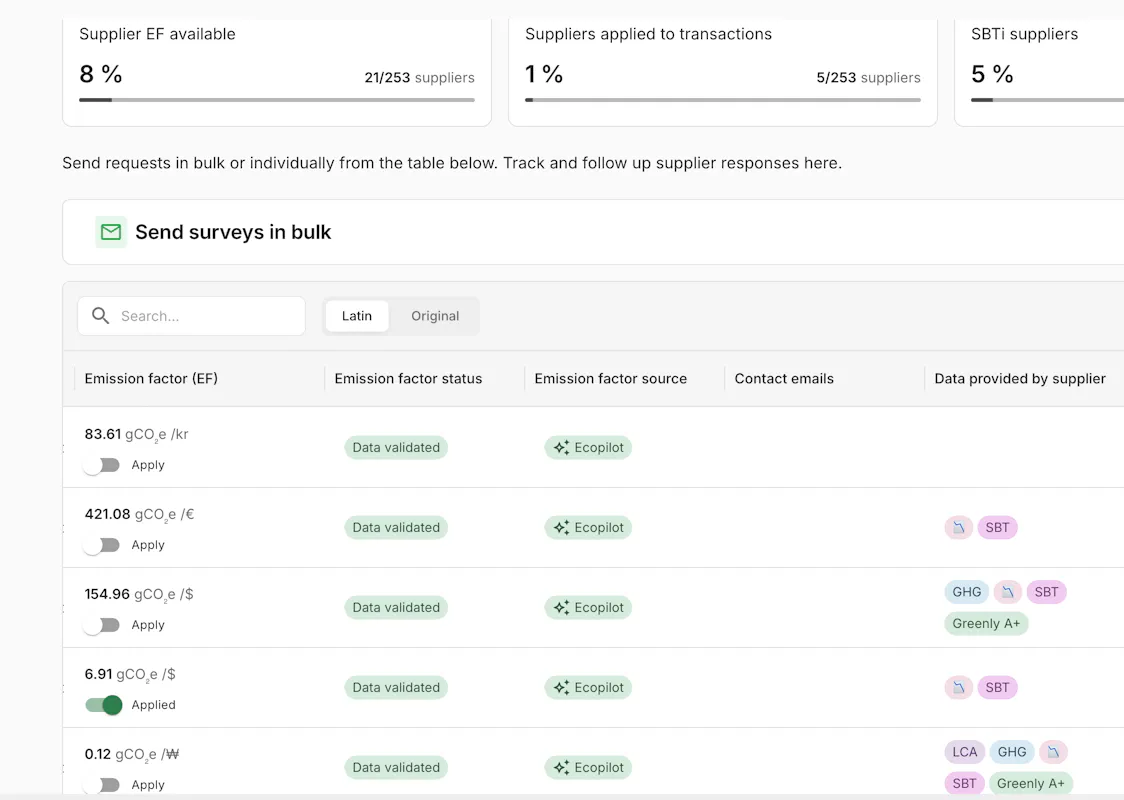The image size is (1124, 800).
Task: Click the GHG badge in the 154.96 row
Action: tap(966, 592)
